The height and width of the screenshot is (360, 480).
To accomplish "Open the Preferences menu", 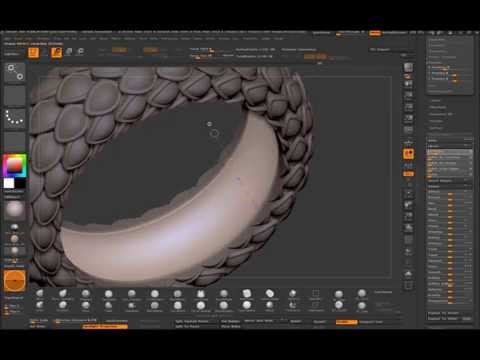I will [x=169, y=39].
